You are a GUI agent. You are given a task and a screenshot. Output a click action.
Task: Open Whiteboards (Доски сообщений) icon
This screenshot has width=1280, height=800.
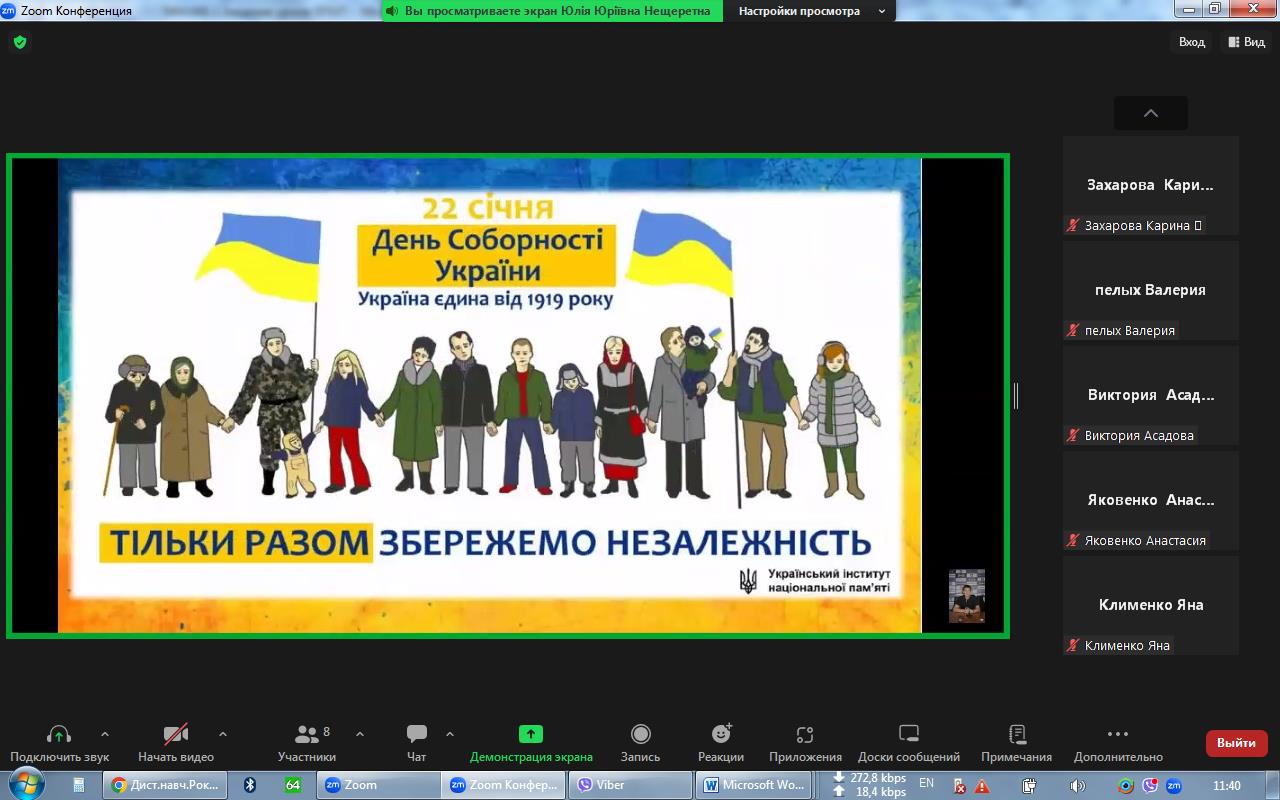908,734
